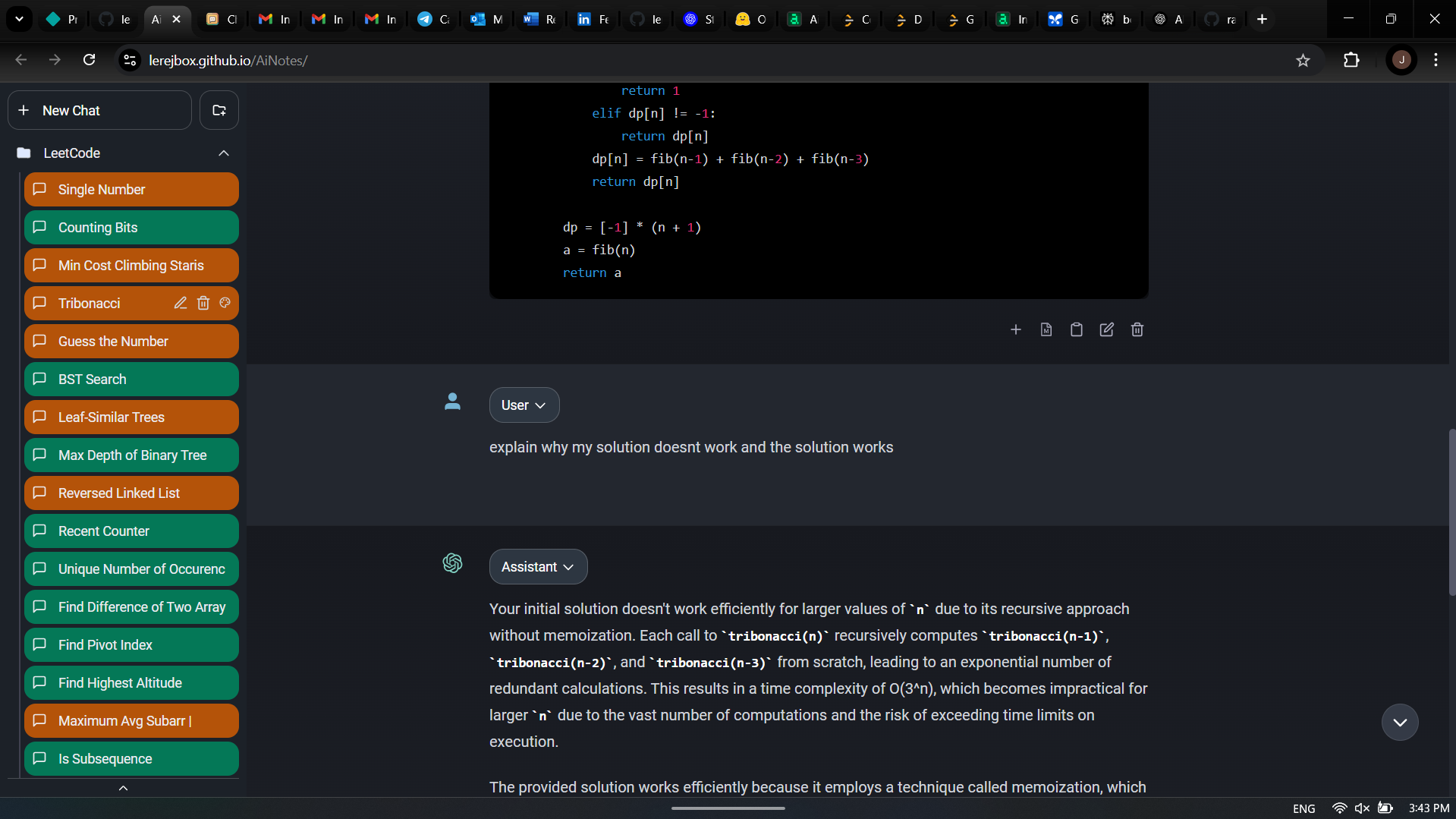This screenshot has height=819, width=1456.
Task: Open a new browser tab with plus icon
Action: [1262, 20]
